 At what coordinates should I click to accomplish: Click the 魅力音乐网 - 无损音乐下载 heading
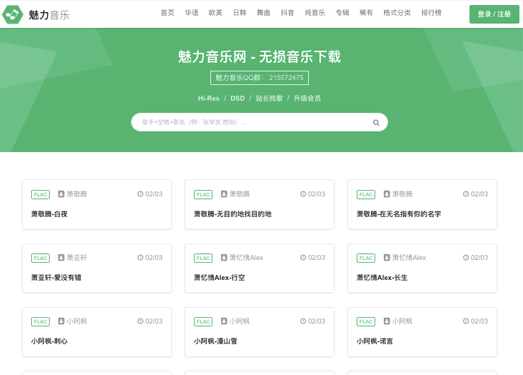[259, 57]
